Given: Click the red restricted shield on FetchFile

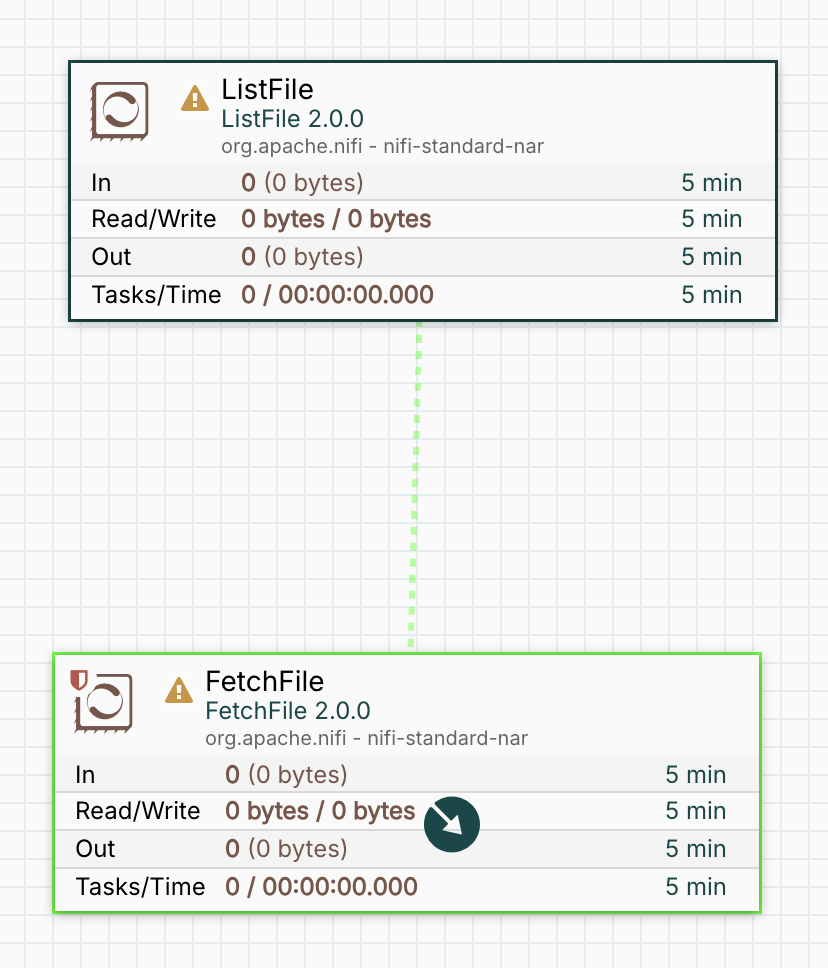Looking at the screenshot, I should pyautogui.click(x=79, y=681).
